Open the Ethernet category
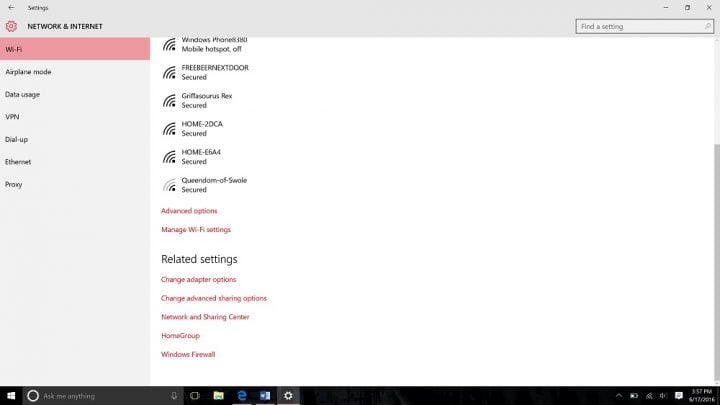Image resolution: width=720 pixels, height=405 pixels. (75, 162)
